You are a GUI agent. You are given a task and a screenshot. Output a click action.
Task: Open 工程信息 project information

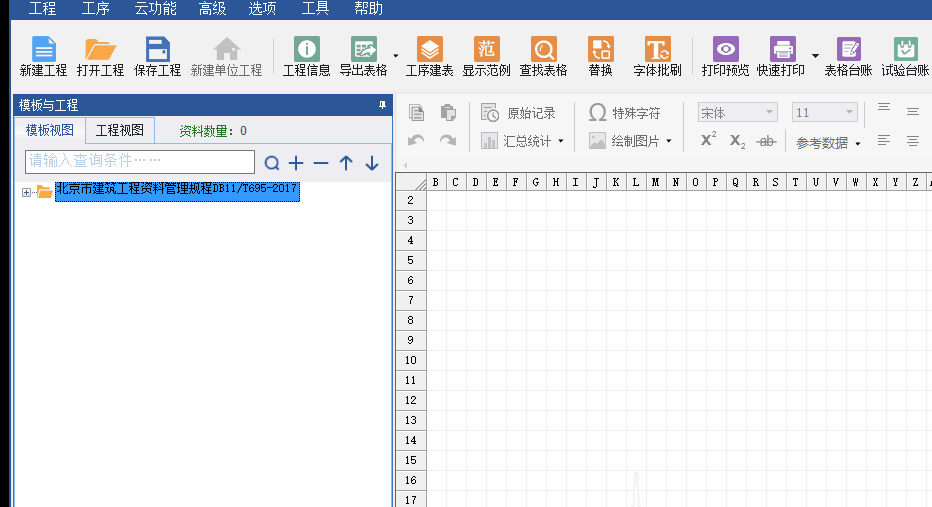pyautogui.click(x=306, y=56)
